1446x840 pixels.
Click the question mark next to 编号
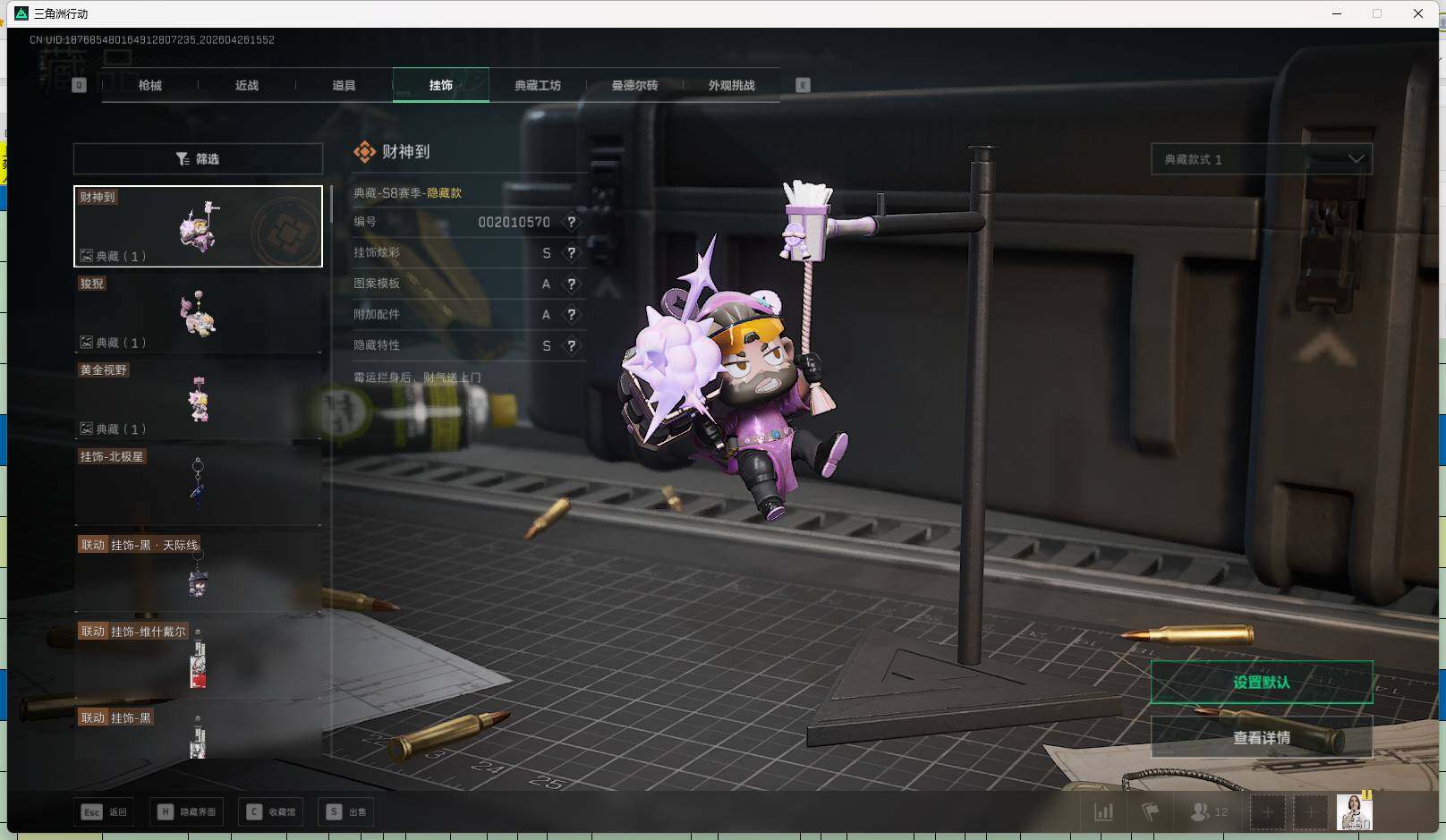point(571,222)
